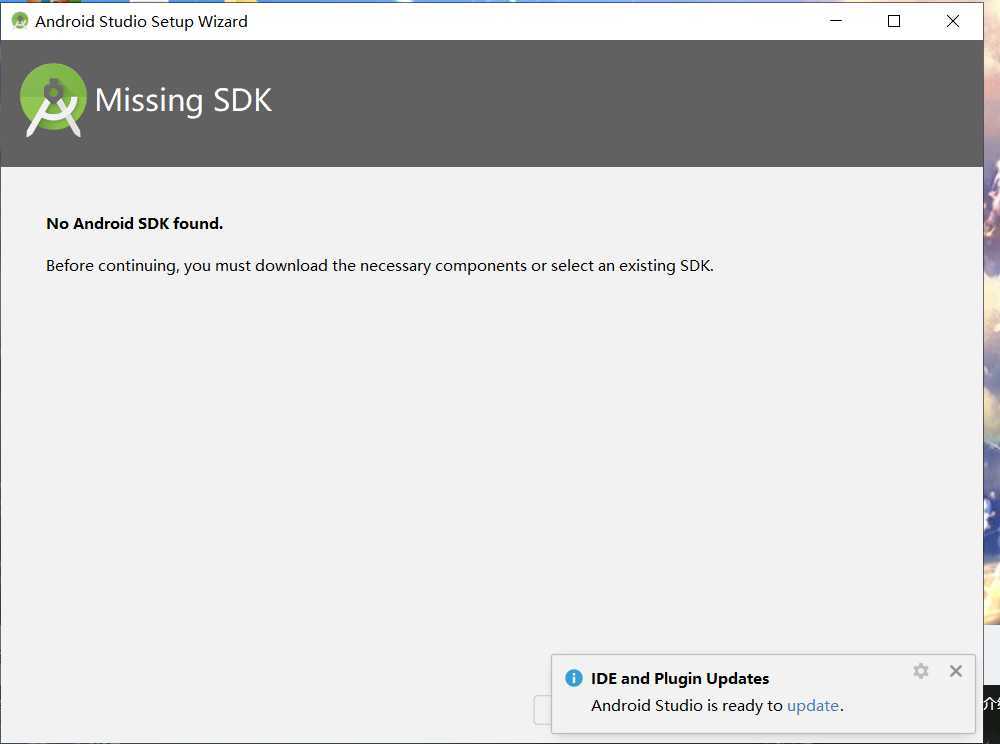Follow the blue update link
1000x744 pixels.
point(812,706)
